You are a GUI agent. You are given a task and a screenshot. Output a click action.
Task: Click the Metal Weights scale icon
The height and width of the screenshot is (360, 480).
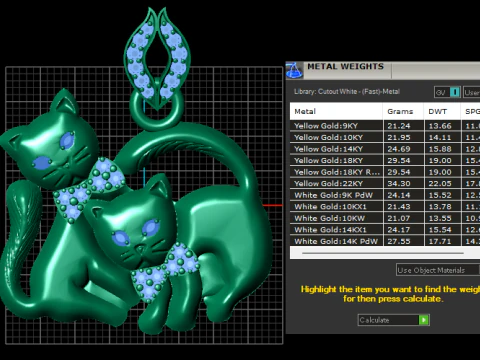294,70
